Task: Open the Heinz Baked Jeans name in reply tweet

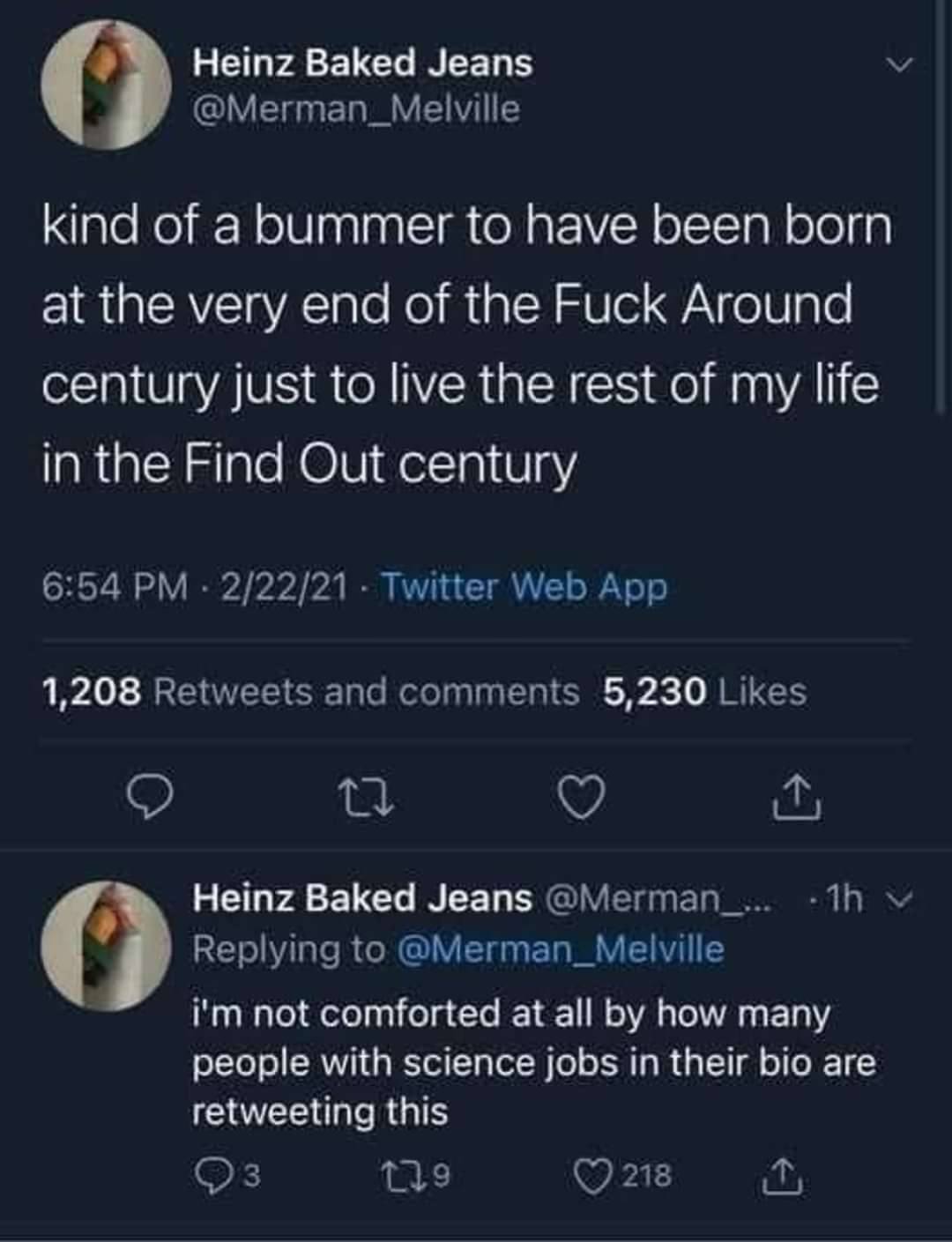Action: pyautogui.click(x=362, y=898)
